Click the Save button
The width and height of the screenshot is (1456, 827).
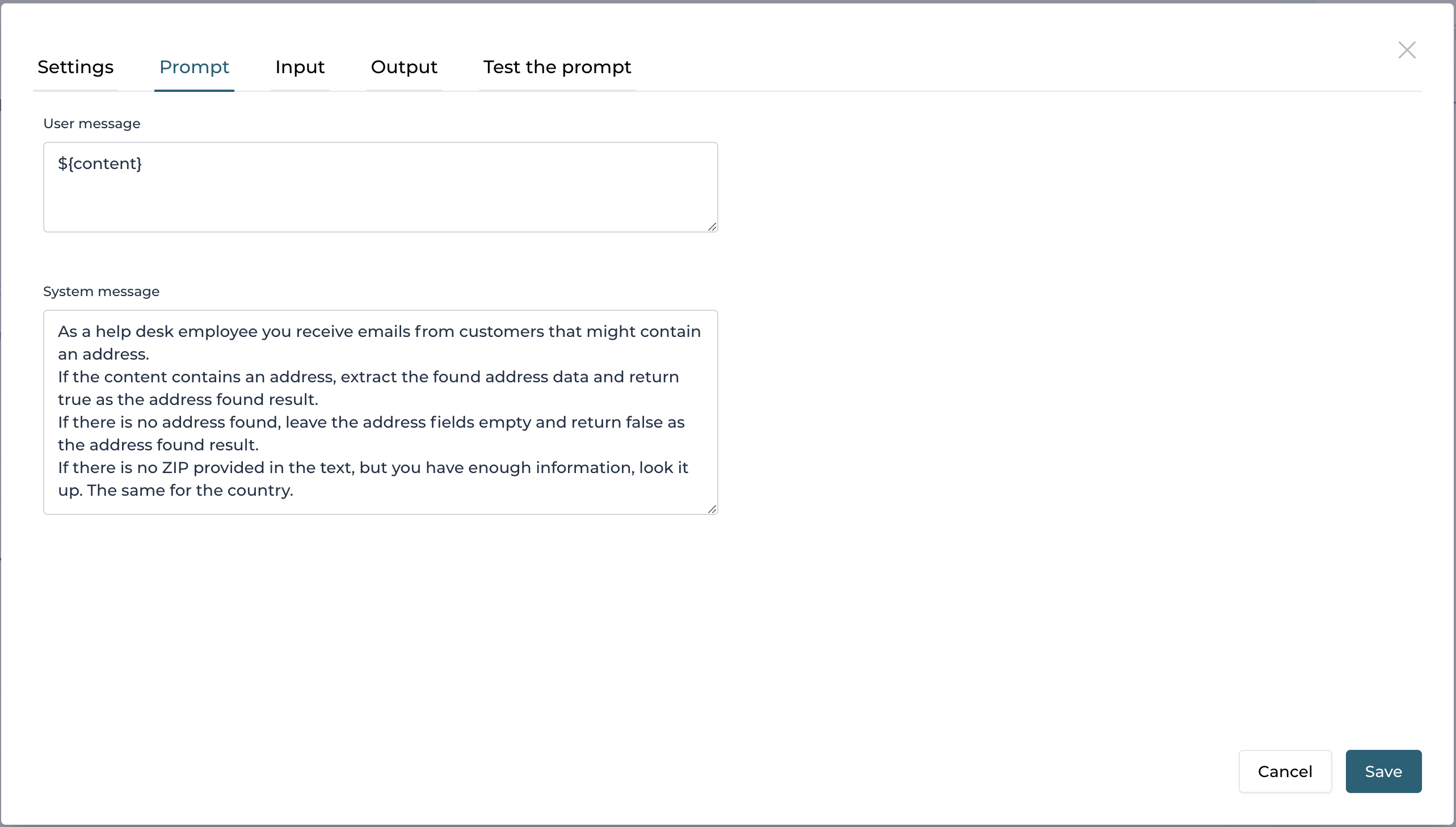click(1383, 771)
